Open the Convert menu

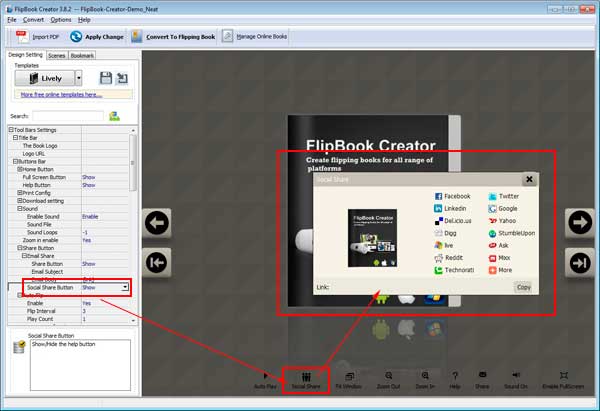pyautogui.click(x=33, y=20)
